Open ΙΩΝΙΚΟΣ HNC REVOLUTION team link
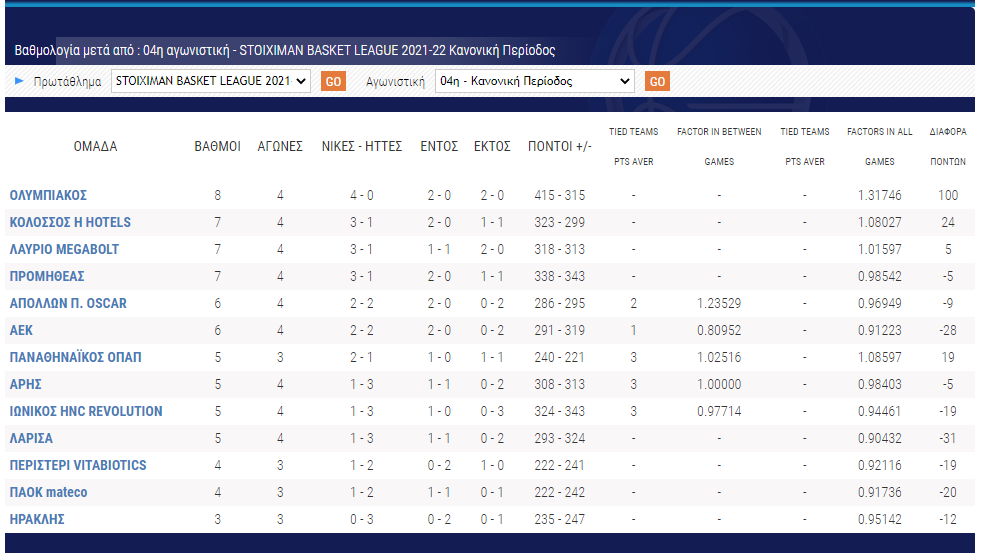 pos(86,411)
